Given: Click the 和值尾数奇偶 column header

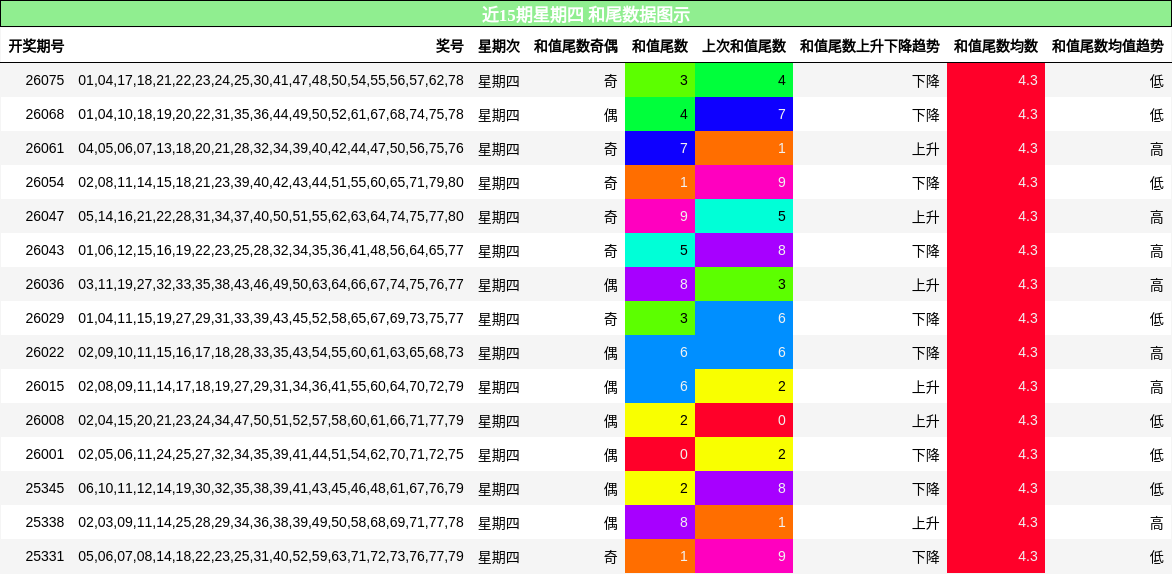Looking at the screenshot, I should 576,46.
